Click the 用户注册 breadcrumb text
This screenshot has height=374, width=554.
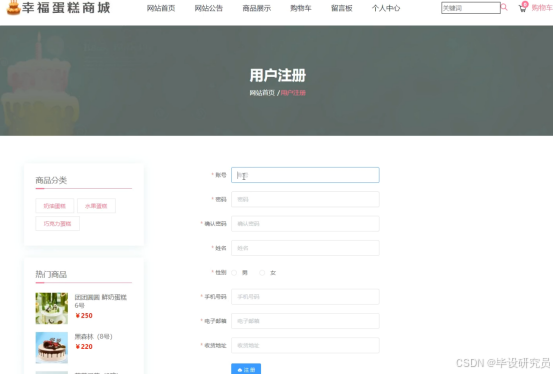(x=293, y=93)
